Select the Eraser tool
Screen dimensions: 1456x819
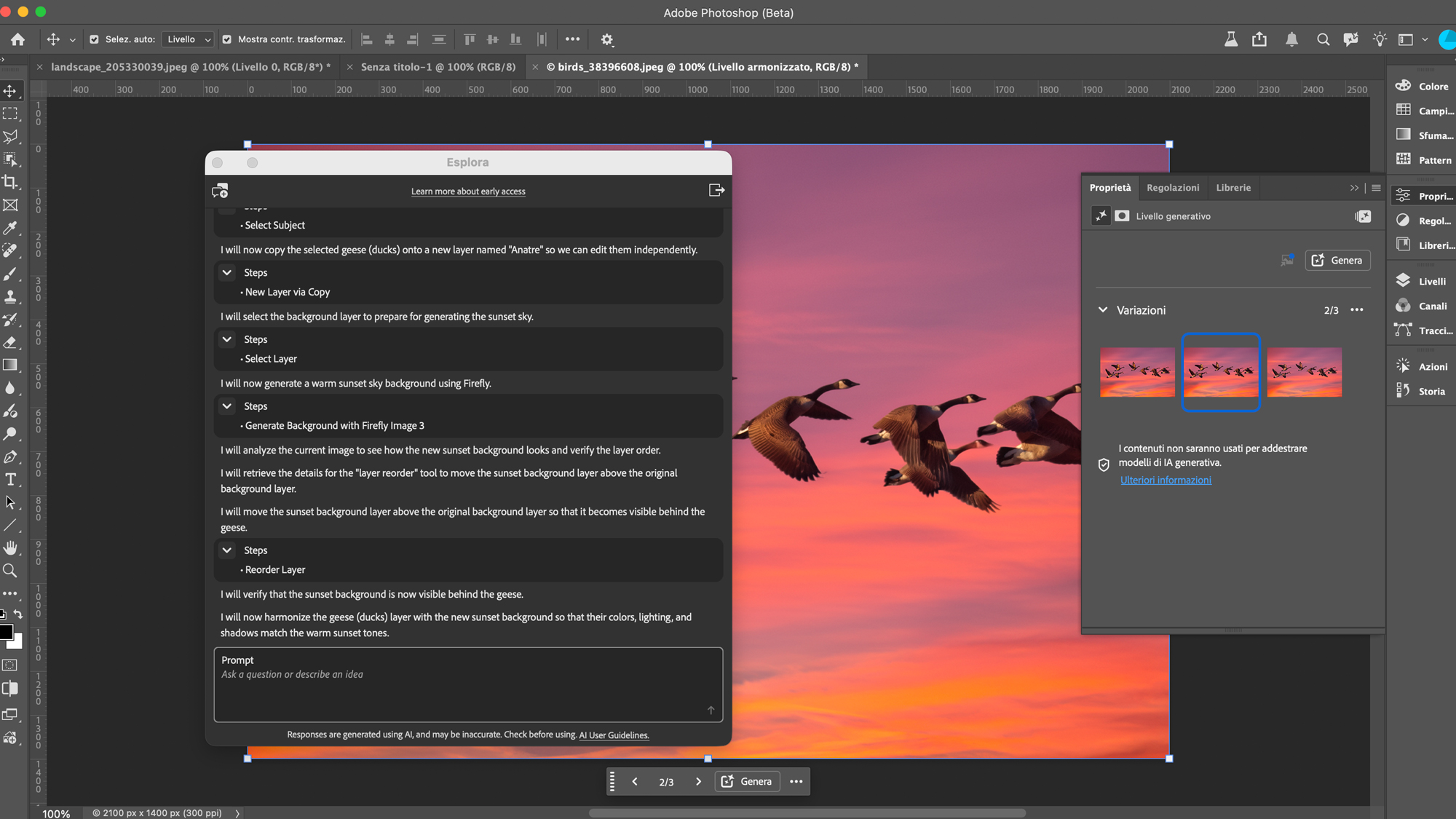(x=10, y=342)
